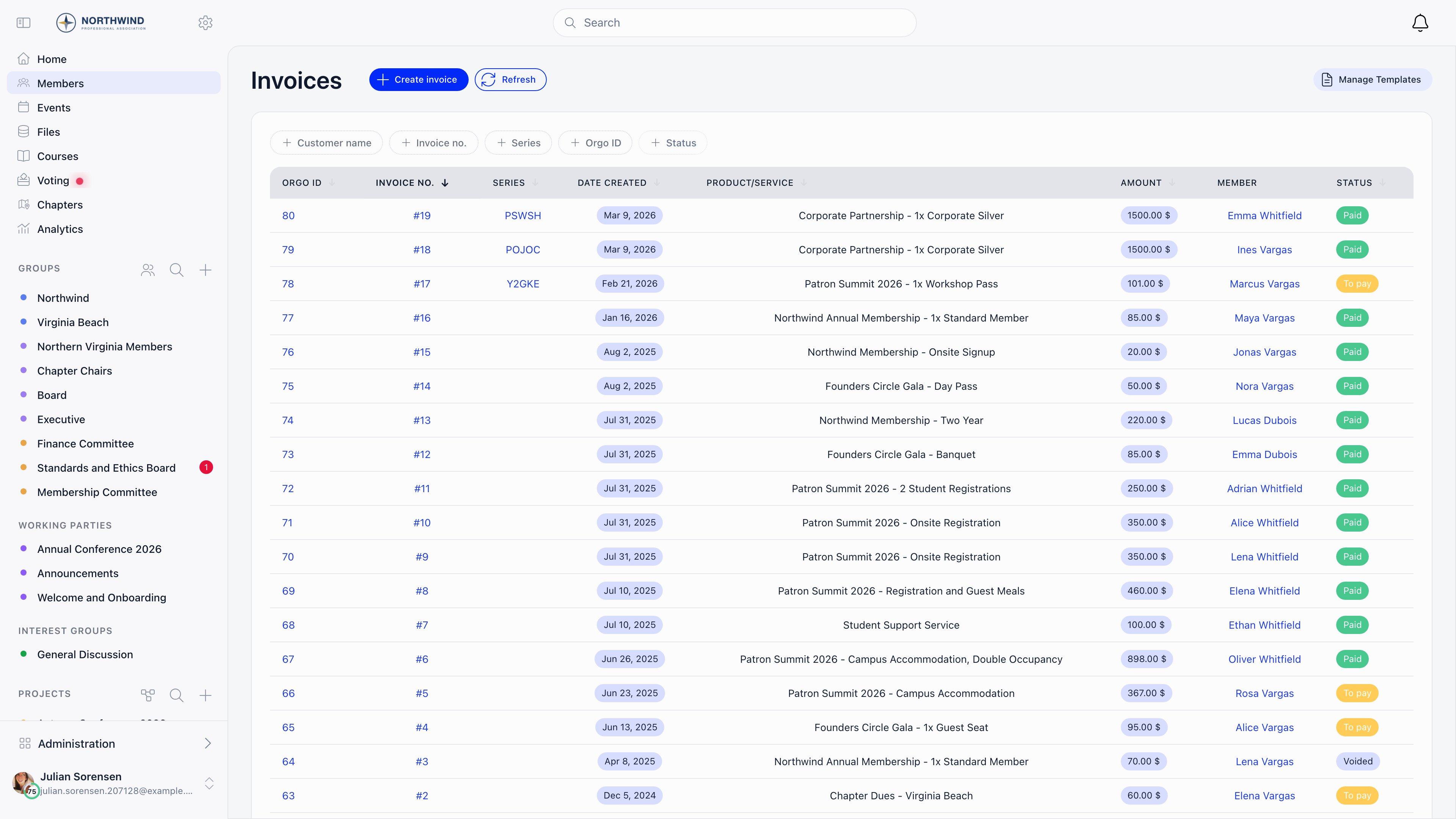Click the Create invoice button
Image resolution: width=1456 pixels, height=819 pixels.
(x=418, y=80)
